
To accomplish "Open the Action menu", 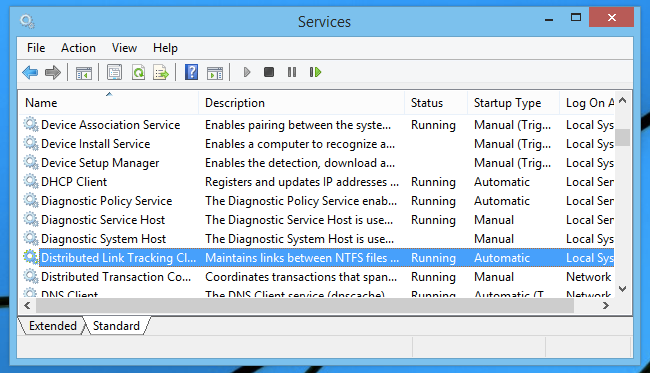I will tap(78, 48).
